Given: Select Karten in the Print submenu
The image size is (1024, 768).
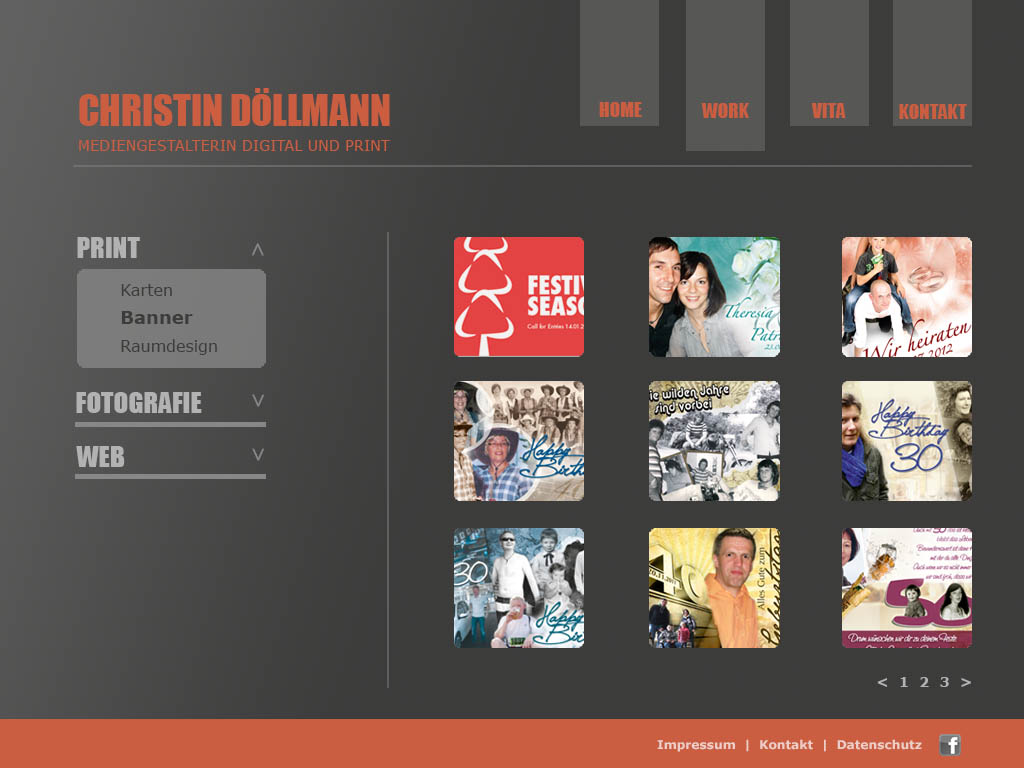Looking at the screenshot, I should click(x=147, y=290).
